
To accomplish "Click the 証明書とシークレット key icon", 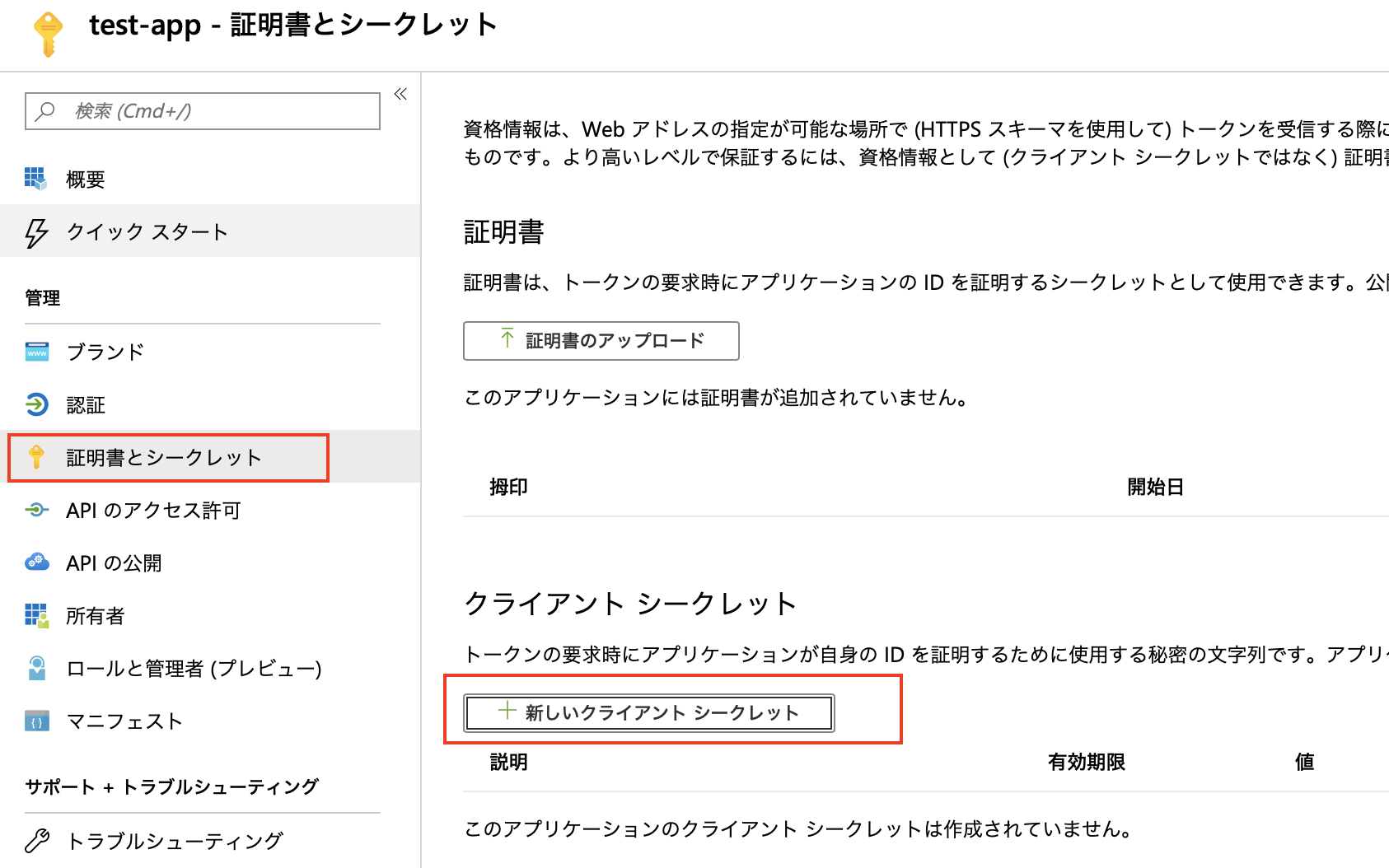I will (x=36, y=456).
